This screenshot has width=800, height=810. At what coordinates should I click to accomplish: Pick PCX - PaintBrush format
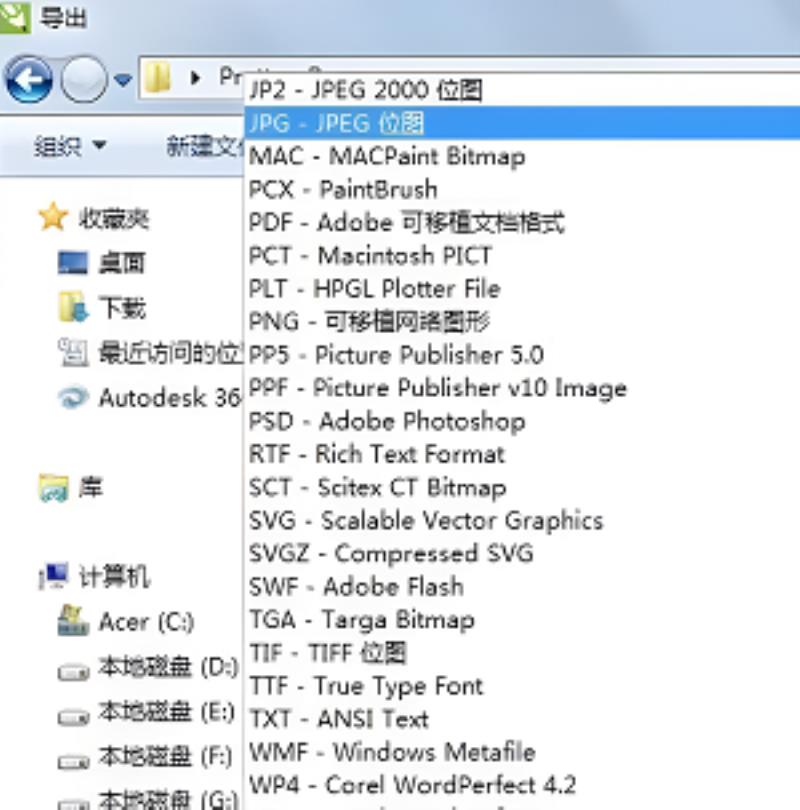(522, 189)
